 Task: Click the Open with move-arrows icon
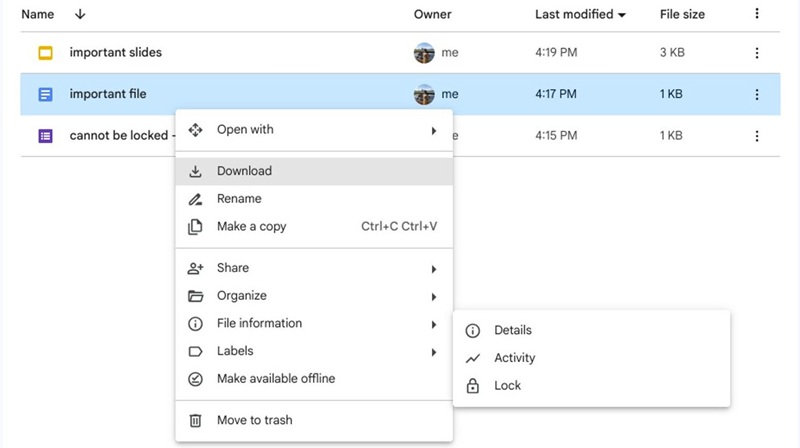[195, 130]
